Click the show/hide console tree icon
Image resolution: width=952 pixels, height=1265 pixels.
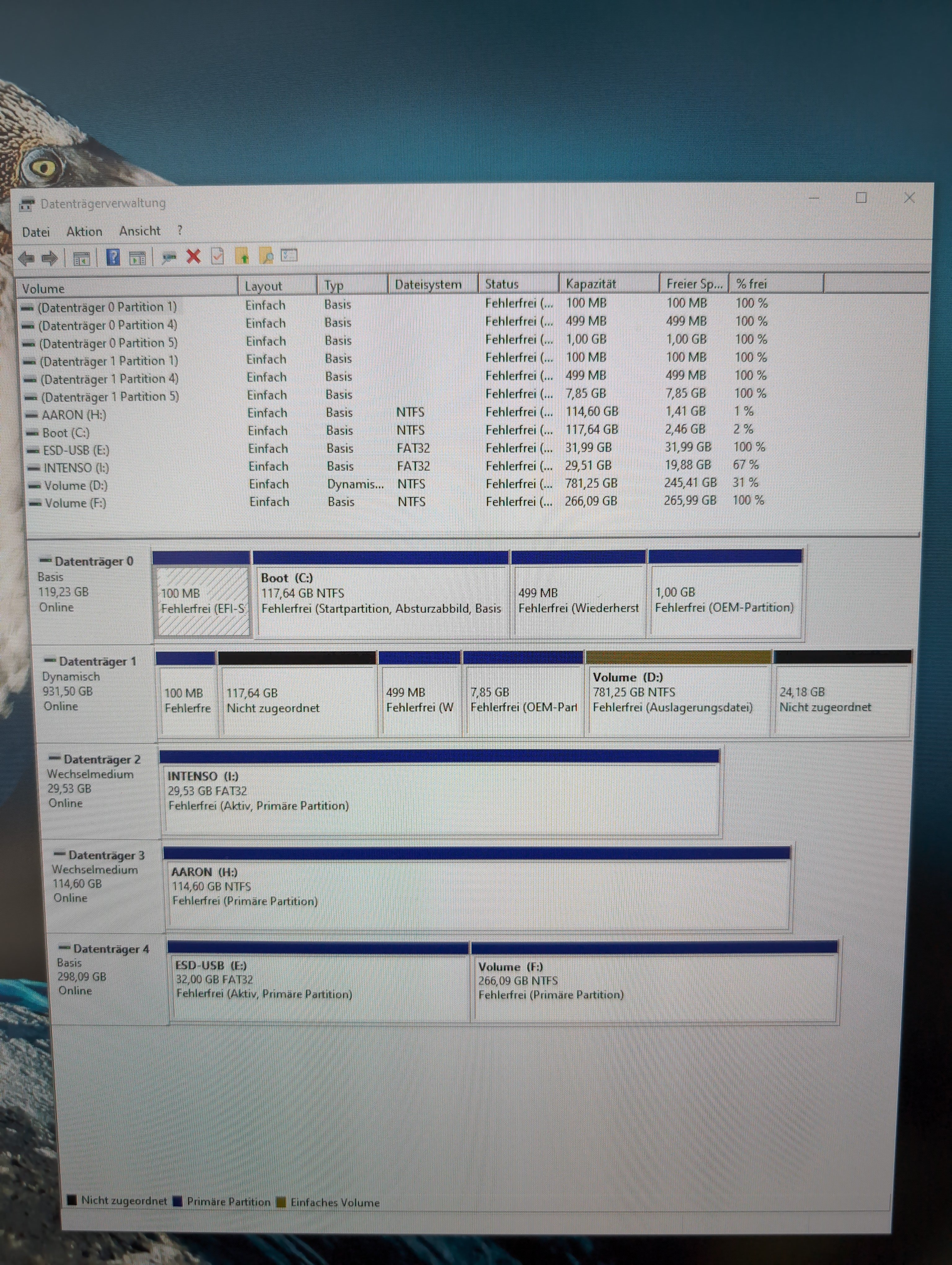pos(81,259)
